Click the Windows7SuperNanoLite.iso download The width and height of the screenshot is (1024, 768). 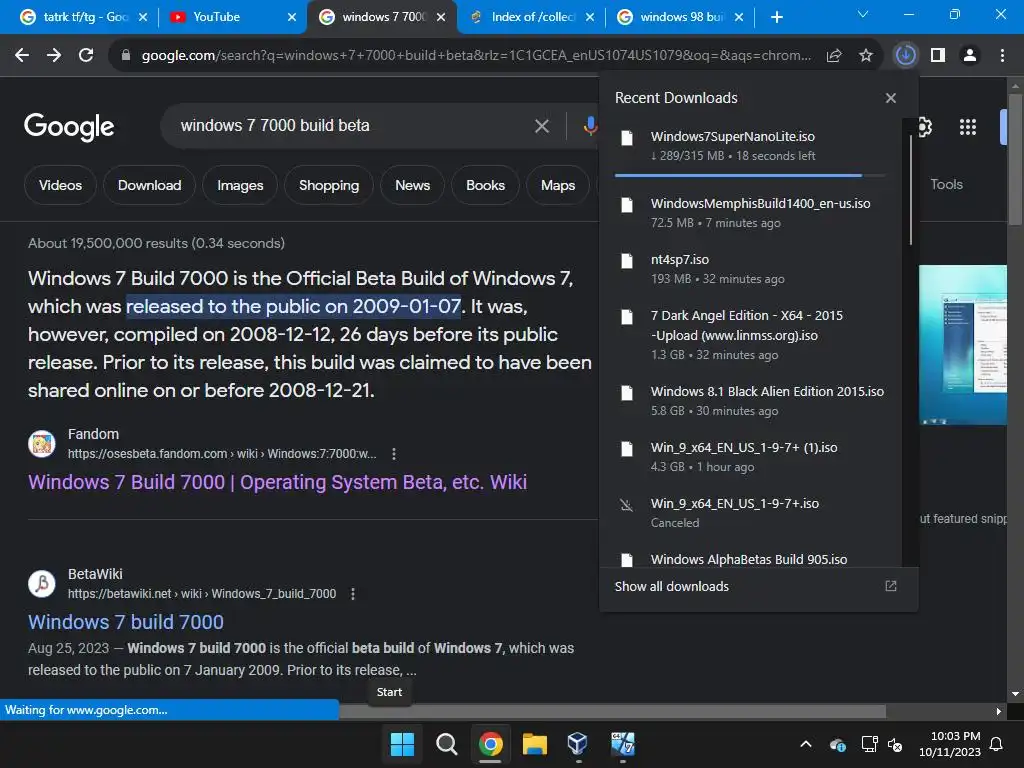(x=750, y=146)
